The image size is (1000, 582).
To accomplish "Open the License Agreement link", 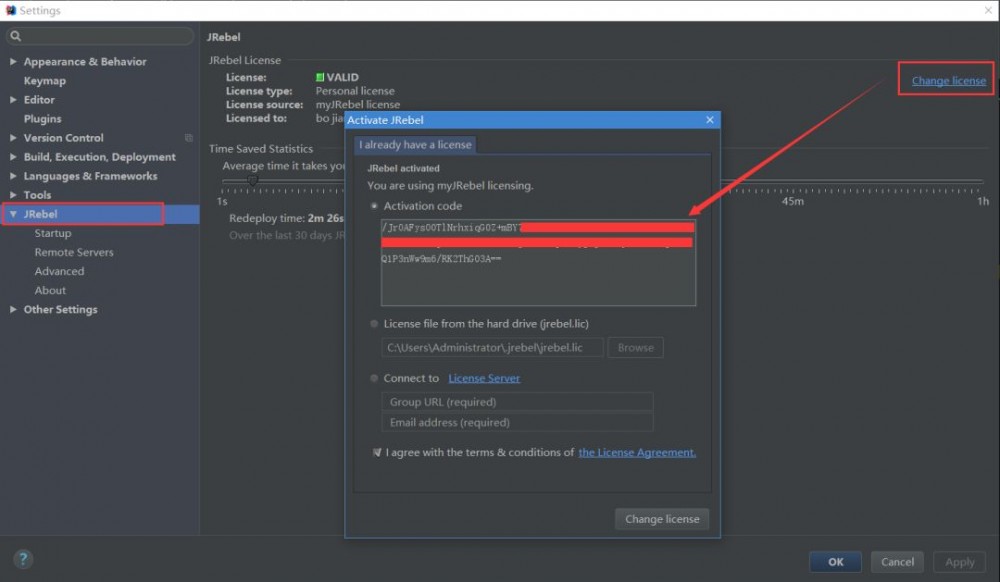I will click(x=637, y=452).
